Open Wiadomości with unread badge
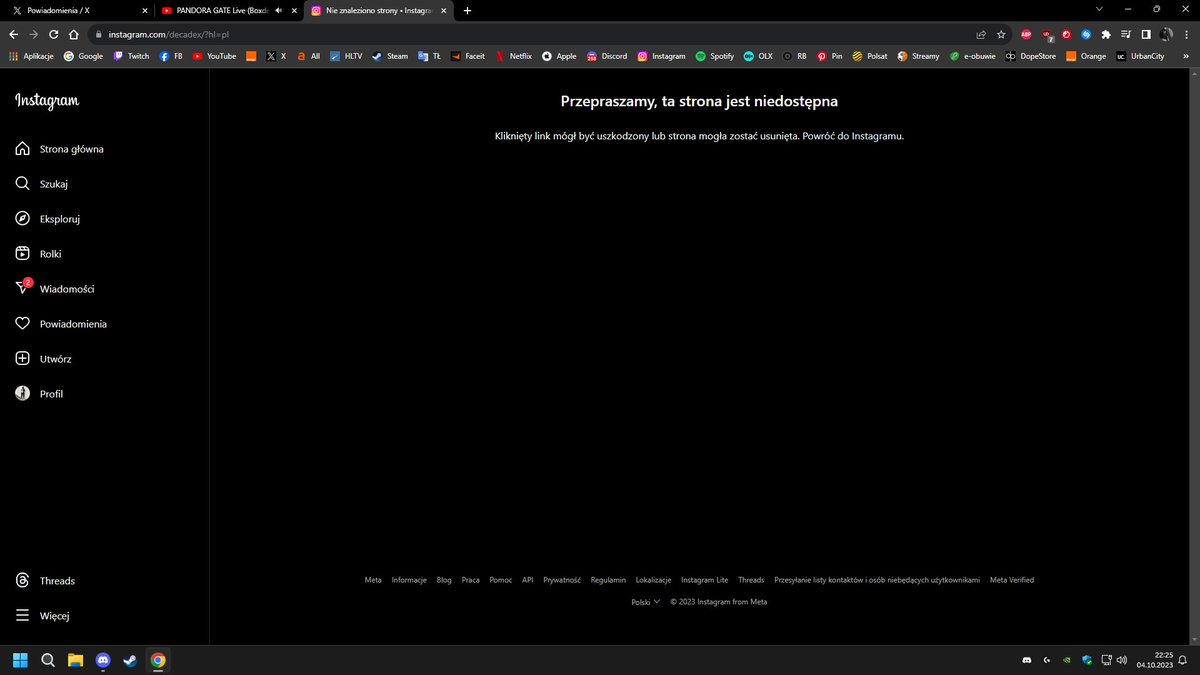Image resolution: width=1200 pixels, height=675 pixels. [55, 289]
